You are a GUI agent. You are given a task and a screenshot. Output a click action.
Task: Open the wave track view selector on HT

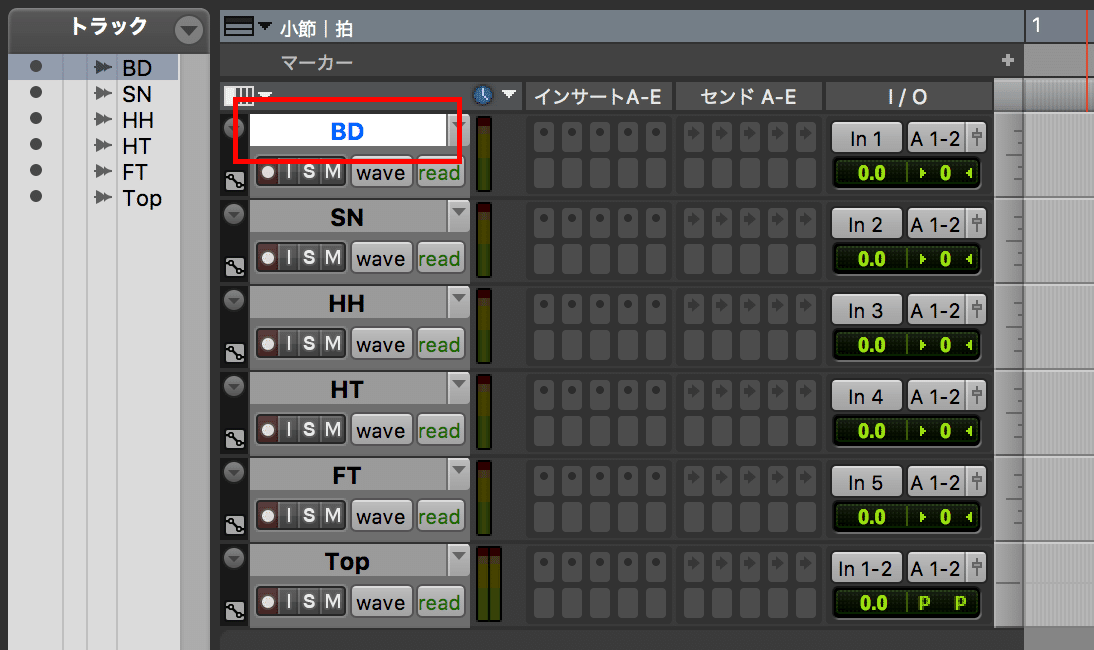pyautogui.click(x=381, y=430)
